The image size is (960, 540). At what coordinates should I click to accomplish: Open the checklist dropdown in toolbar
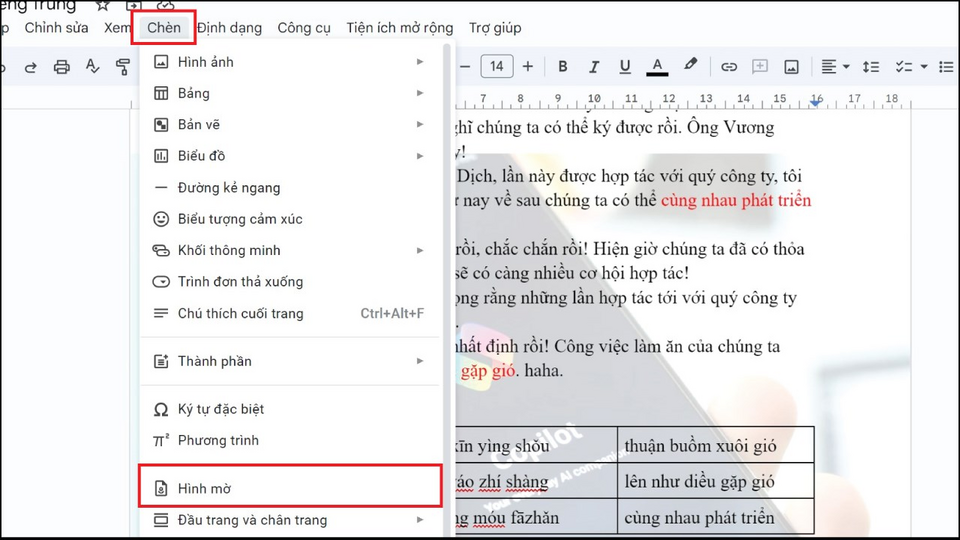point(910,67)
